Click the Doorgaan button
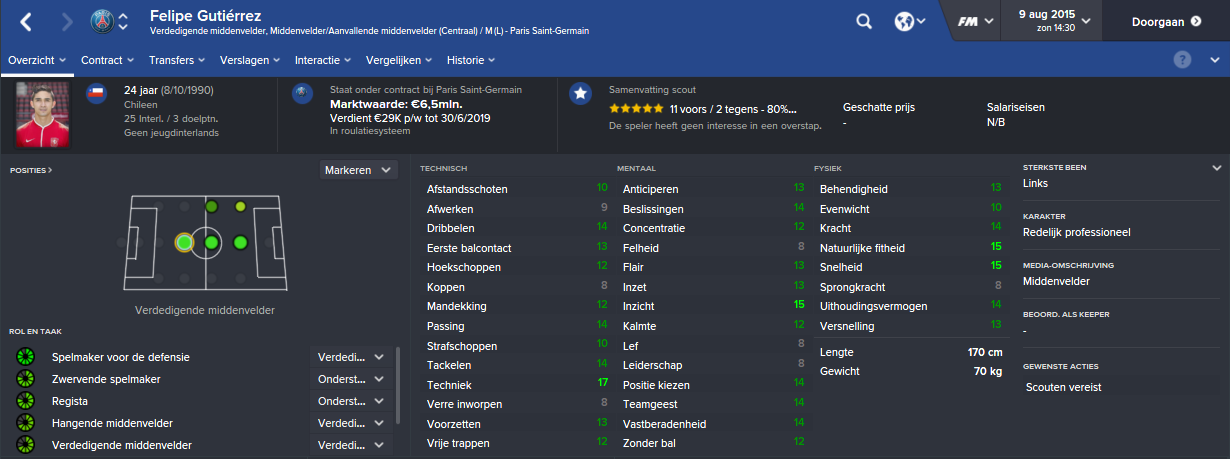The image size is (1230, 459). [x=1165, y=21]
